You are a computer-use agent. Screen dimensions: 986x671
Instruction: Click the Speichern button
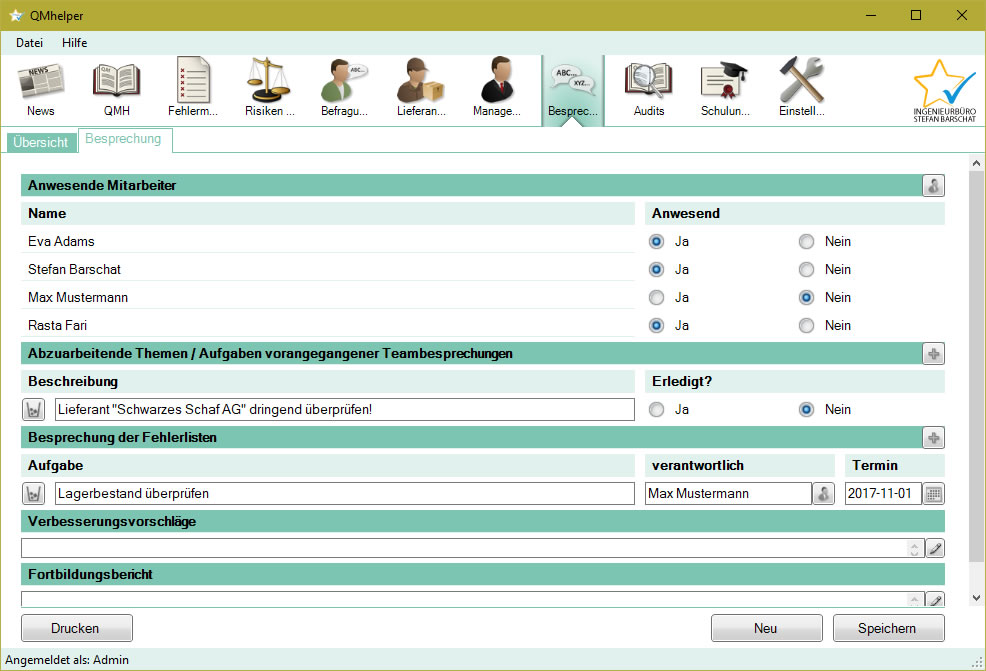pos(888,628)
